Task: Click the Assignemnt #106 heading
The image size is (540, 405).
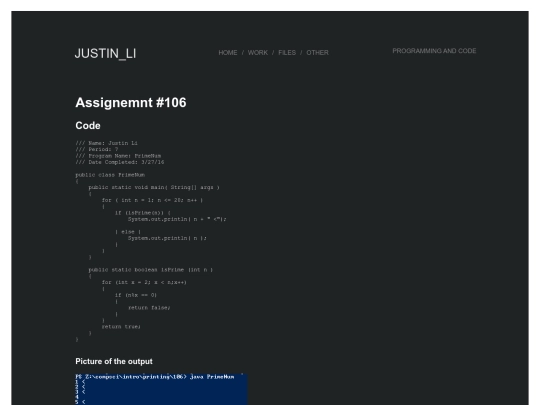Action: (131, 103)
